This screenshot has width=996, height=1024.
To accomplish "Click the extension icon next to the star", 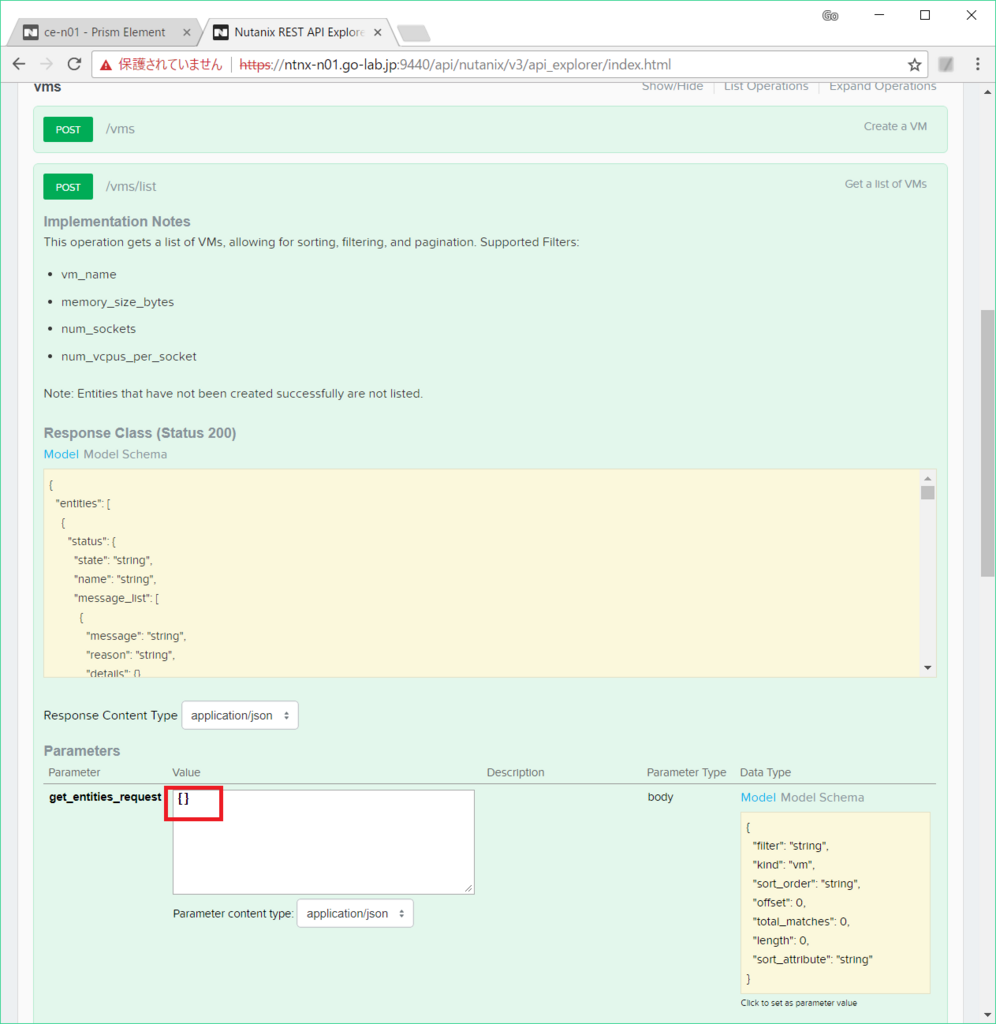I will (x=945, y=63).
